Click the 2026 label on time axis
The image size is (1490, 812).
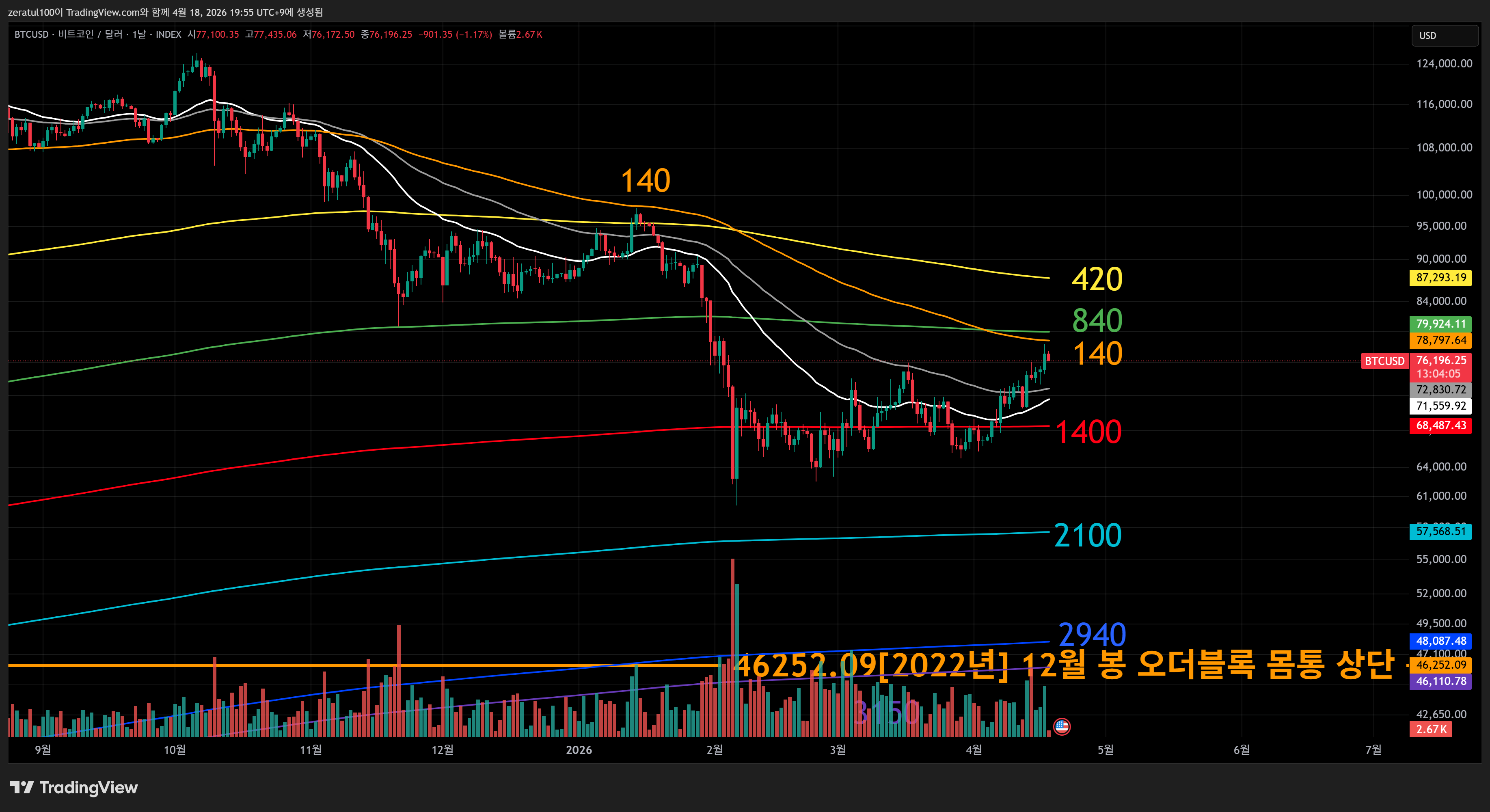click(579, 750)
